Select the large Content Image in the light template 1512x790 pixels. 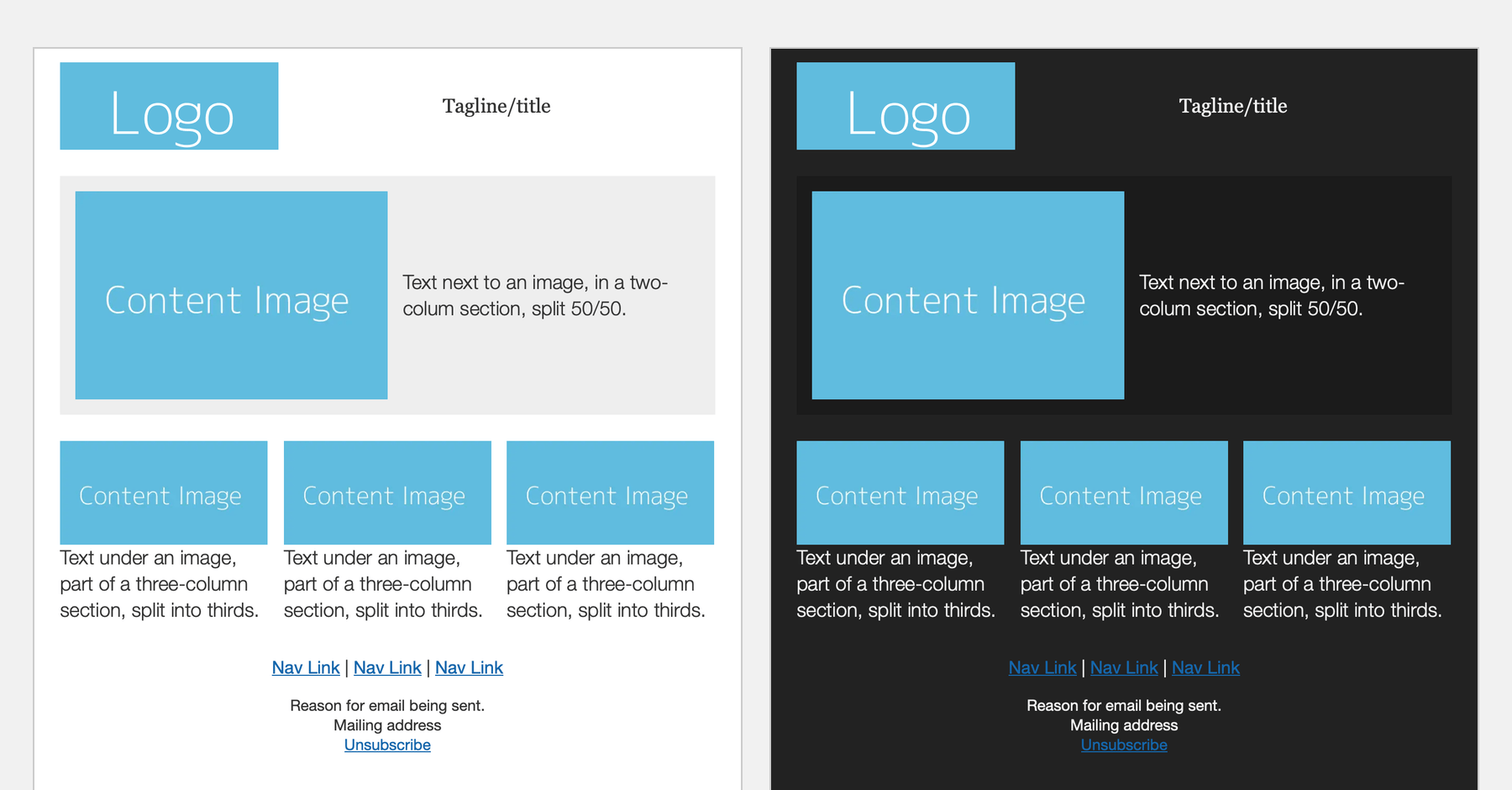[x=231, y=294]
